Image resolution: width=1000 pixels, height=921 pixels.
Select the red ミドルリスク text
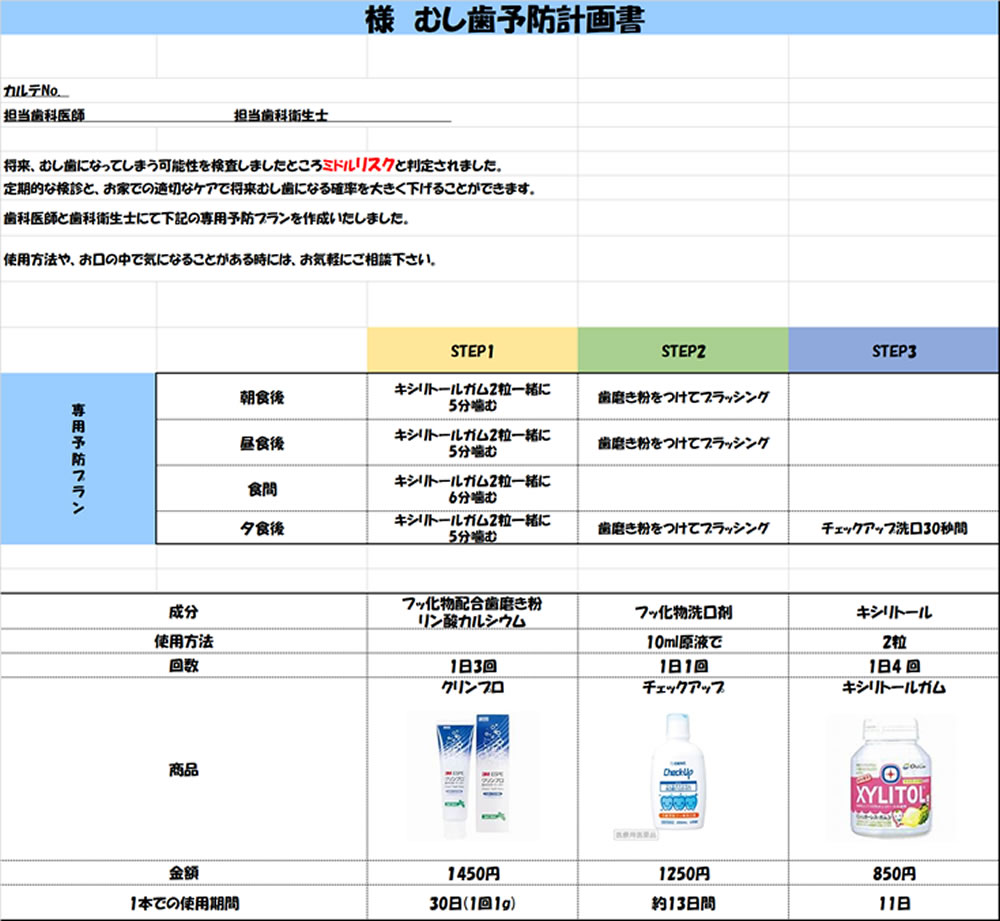[x=358, y=165]
